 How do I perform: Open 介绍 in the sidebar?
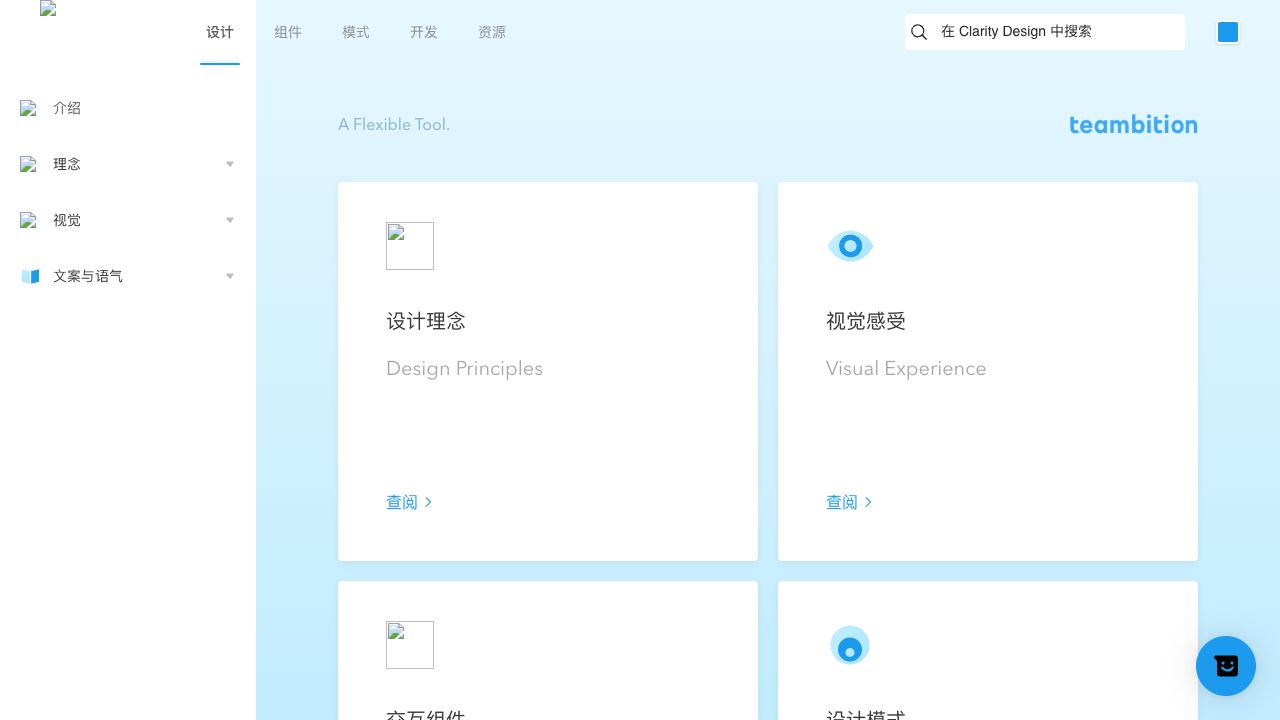point(67,108)
